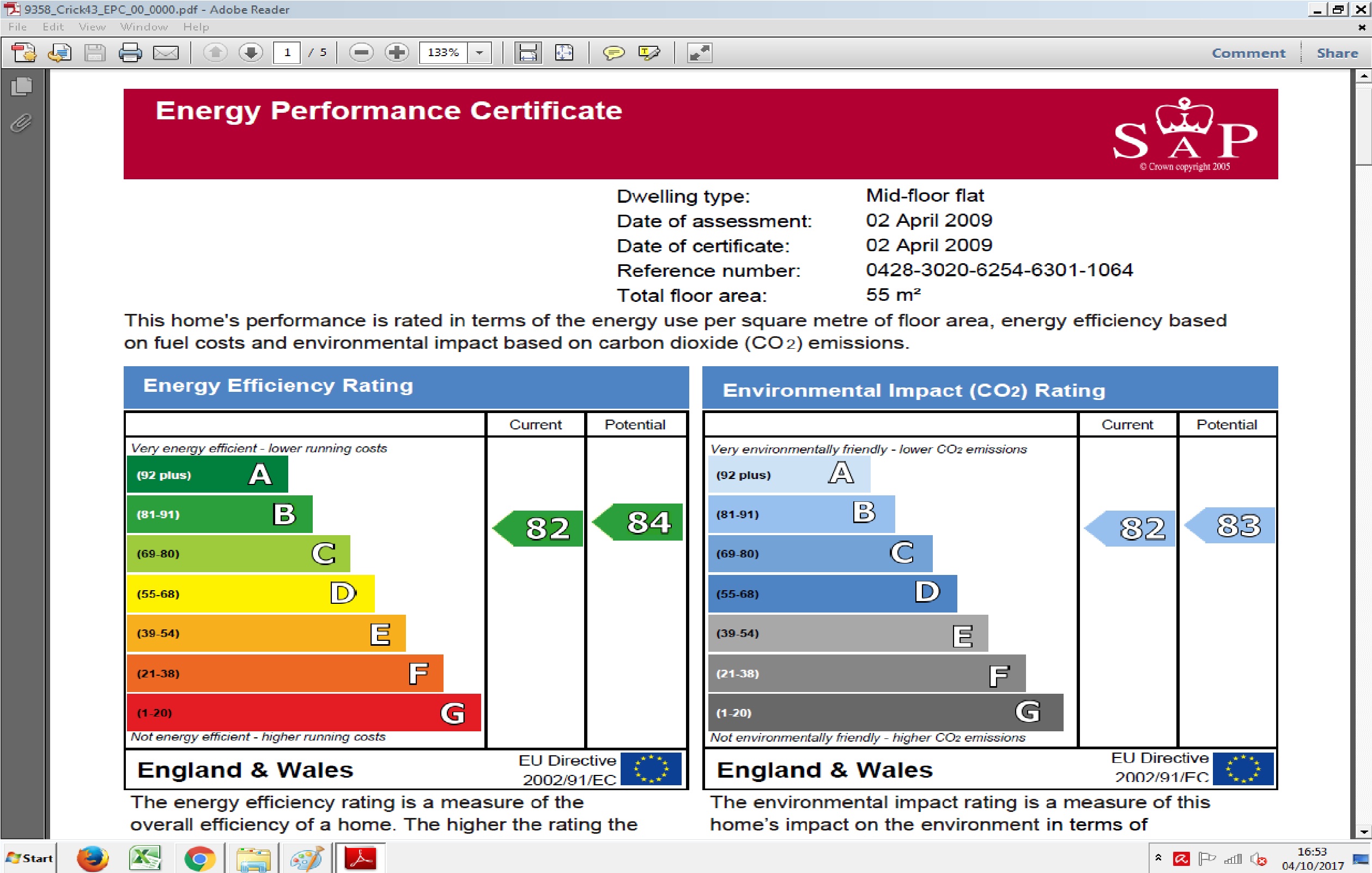This screenshot has height=873, width=1372.
Task: Click the page number input field
Action: (x=287, y=53)
